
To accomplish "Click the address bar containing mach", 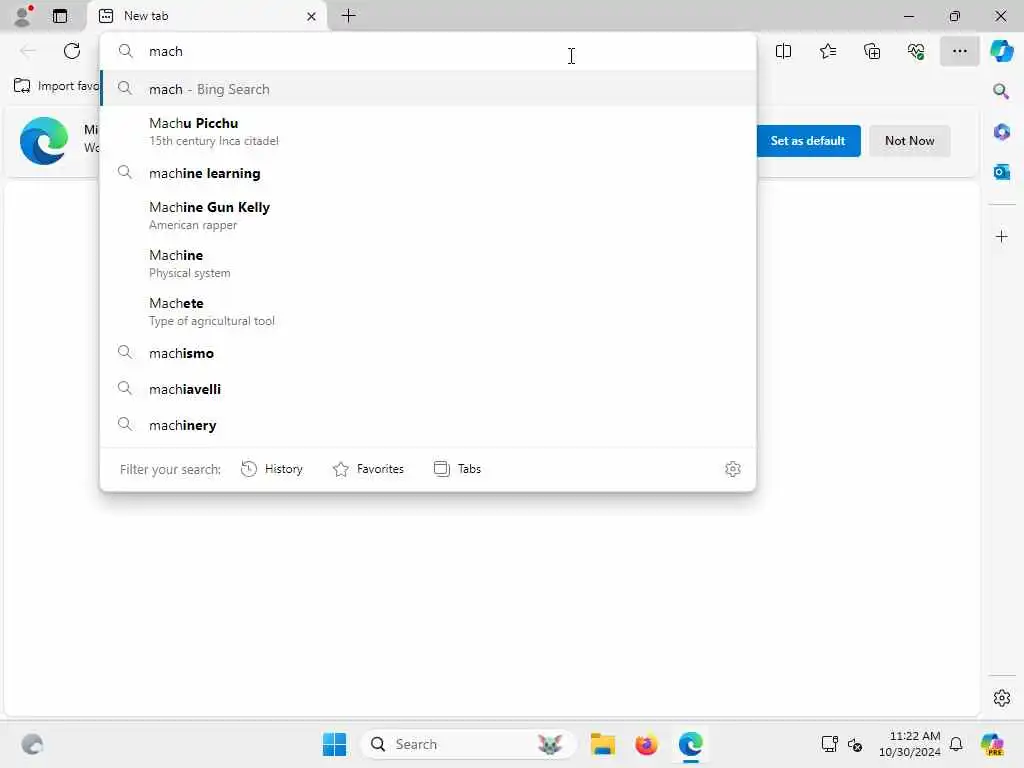I will point(428,51).
